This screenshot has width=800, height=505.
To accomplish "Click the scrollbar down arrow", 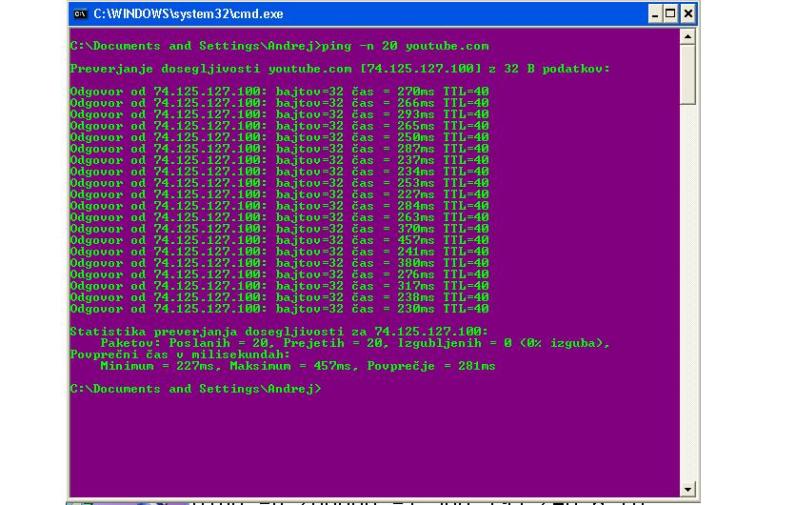I will pos(687,488).
